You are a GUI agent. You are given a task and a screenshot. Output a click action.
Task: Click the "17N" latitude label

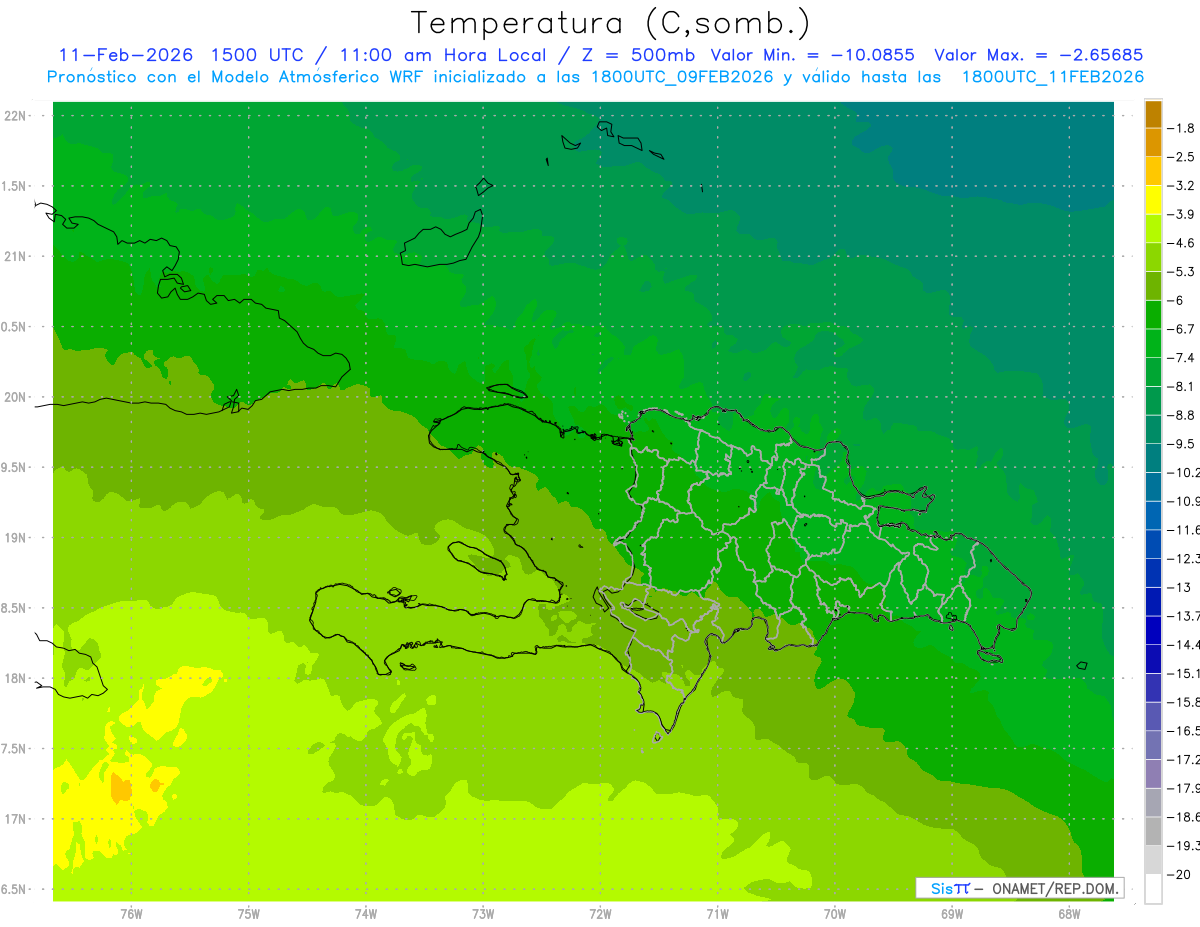click(14, 820)
